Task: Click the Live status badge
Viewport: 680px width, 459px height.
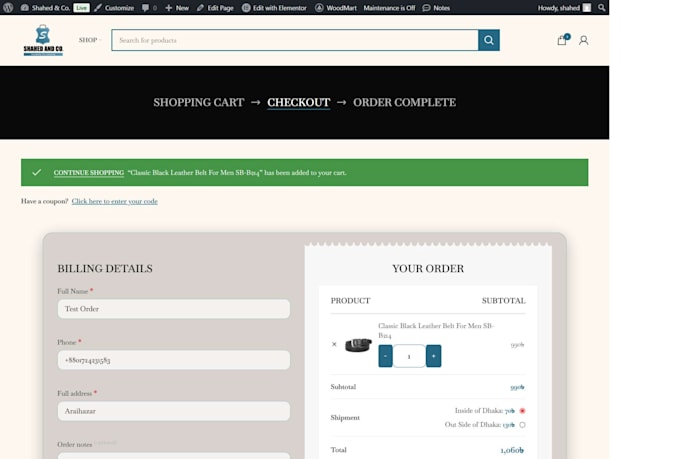Action: [x=81, y=8]
